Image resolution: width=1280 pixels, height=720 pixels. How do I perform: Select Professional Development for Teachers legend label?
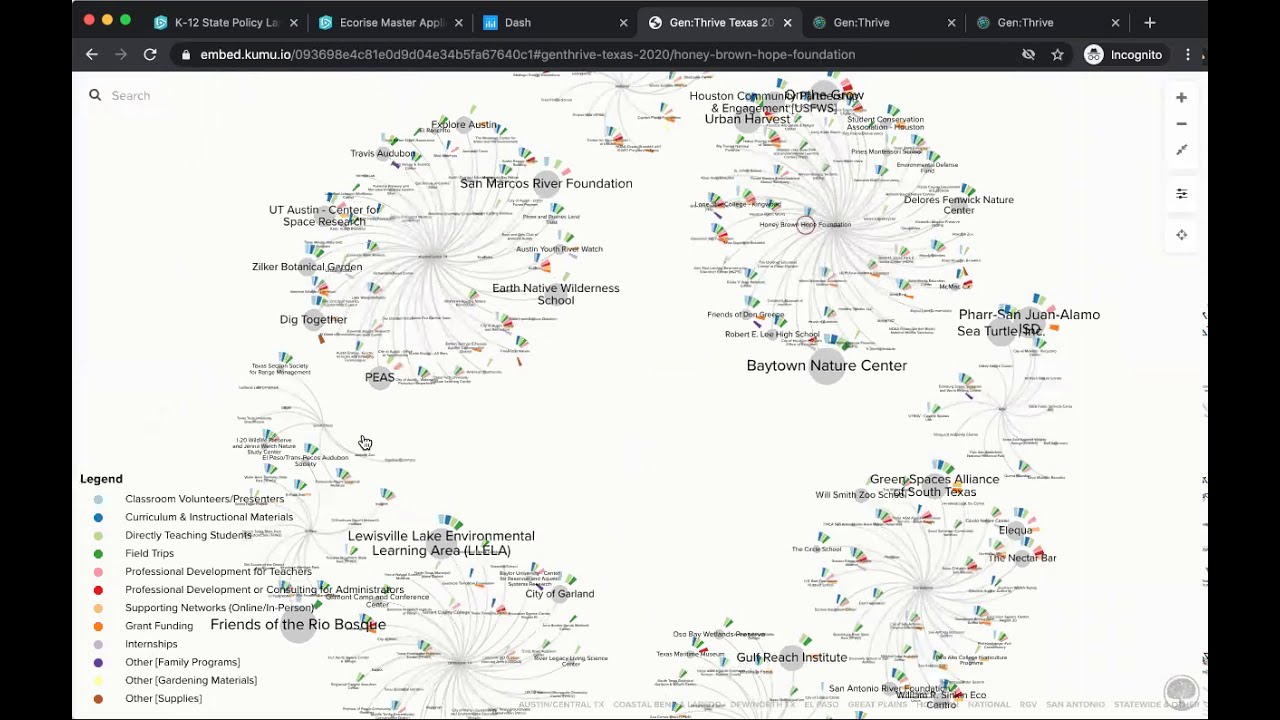coord(218,572)
